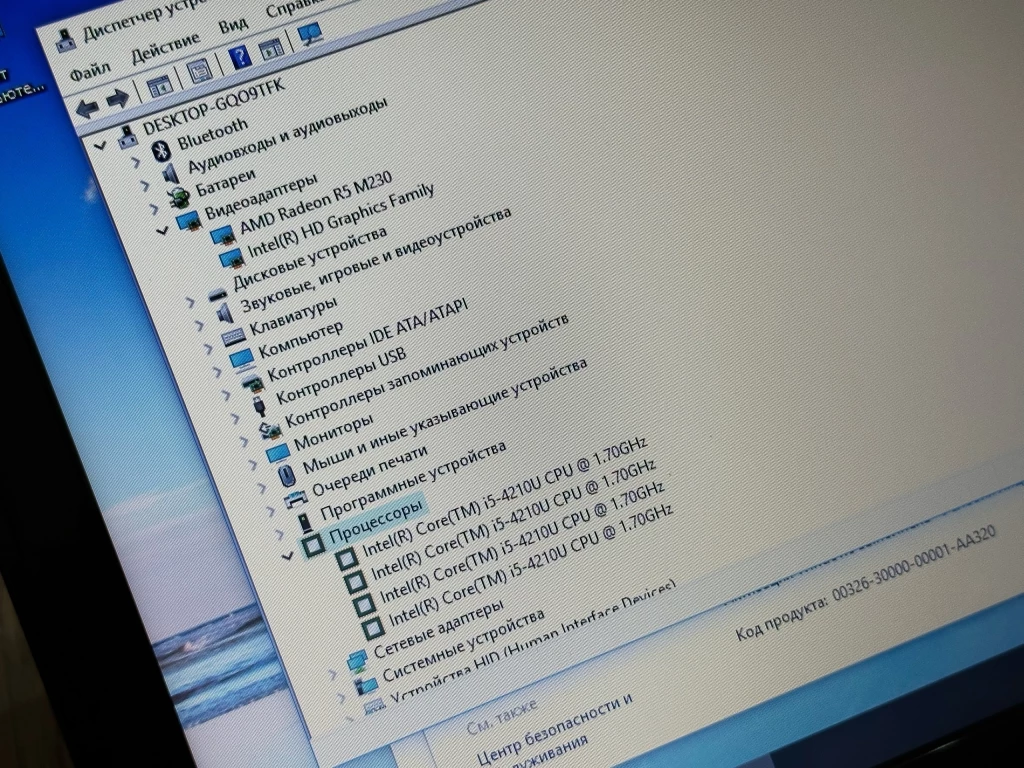Click the См. также heading in System window
This screenshot has height=768, width=1024.
click(x=502, y=715)
